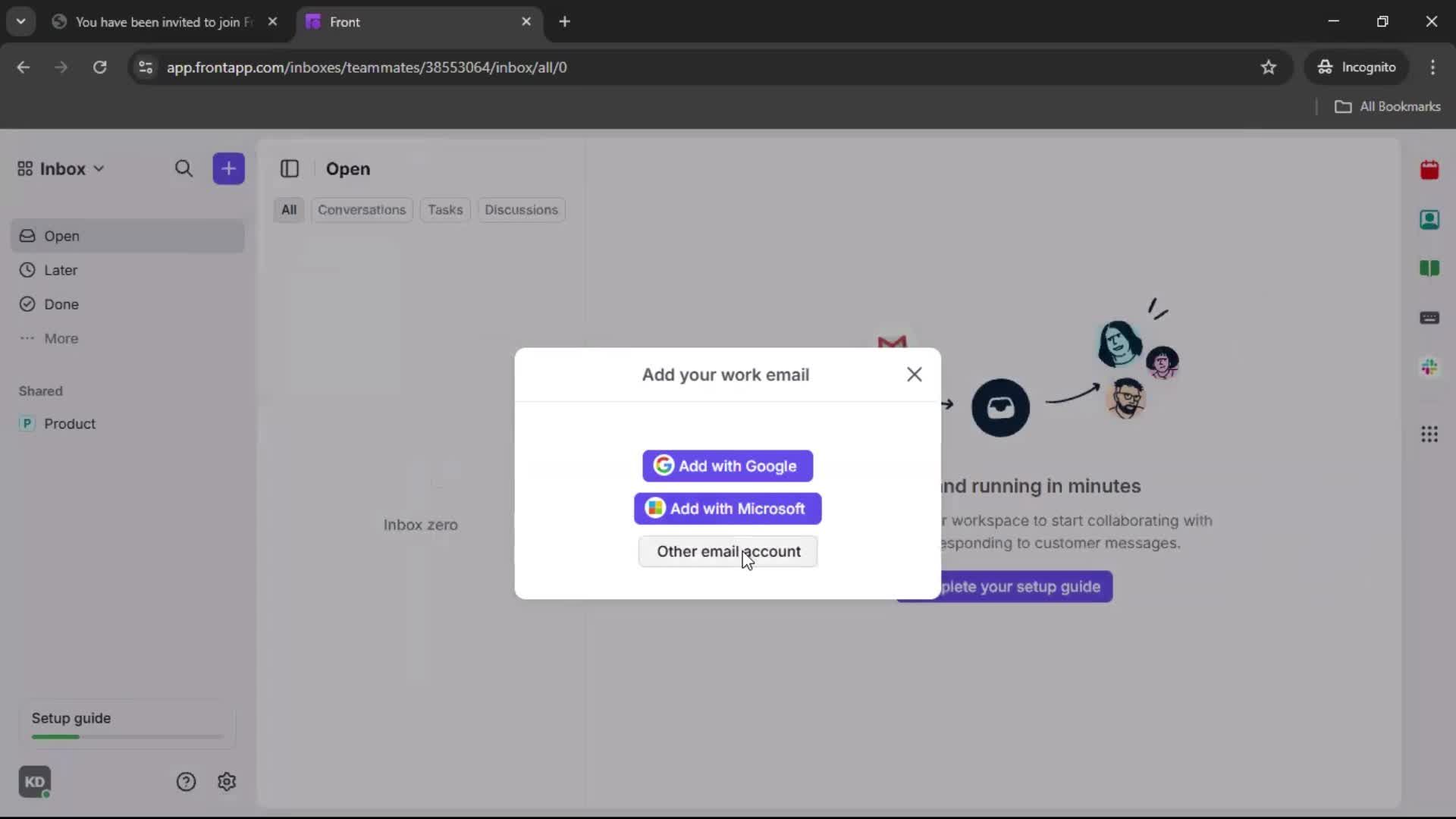Open the apps grid icon at bottom right
Screen dimensions: 1456x819
coord(1430,434)
